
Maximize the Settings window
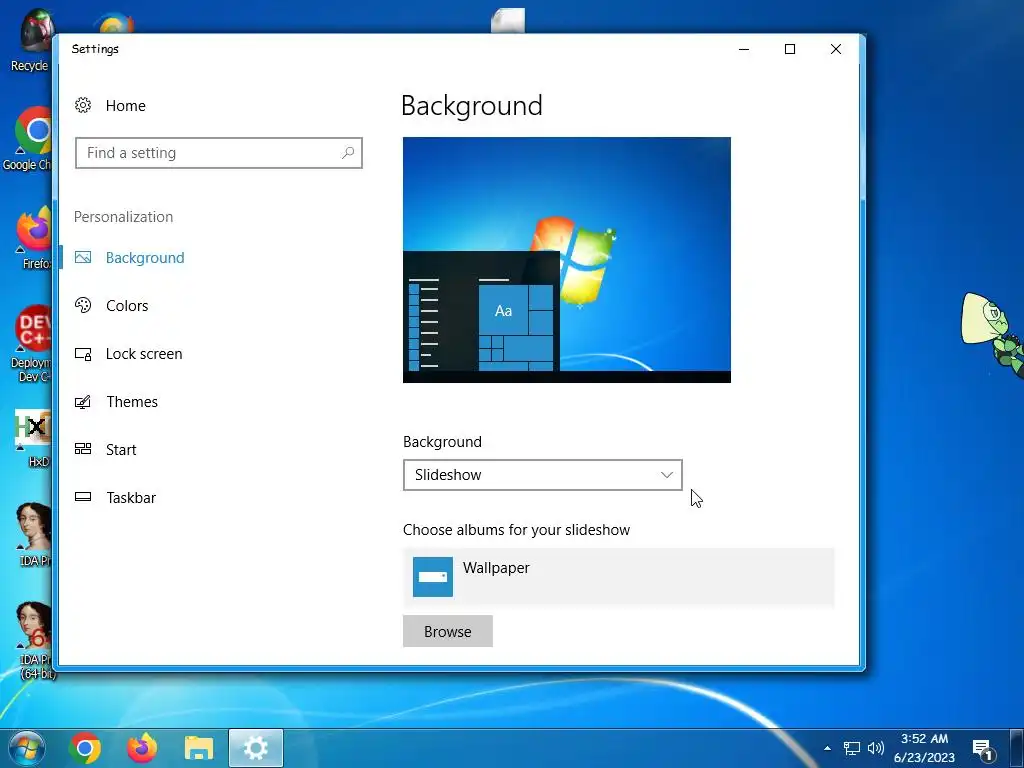coord(790,49)
